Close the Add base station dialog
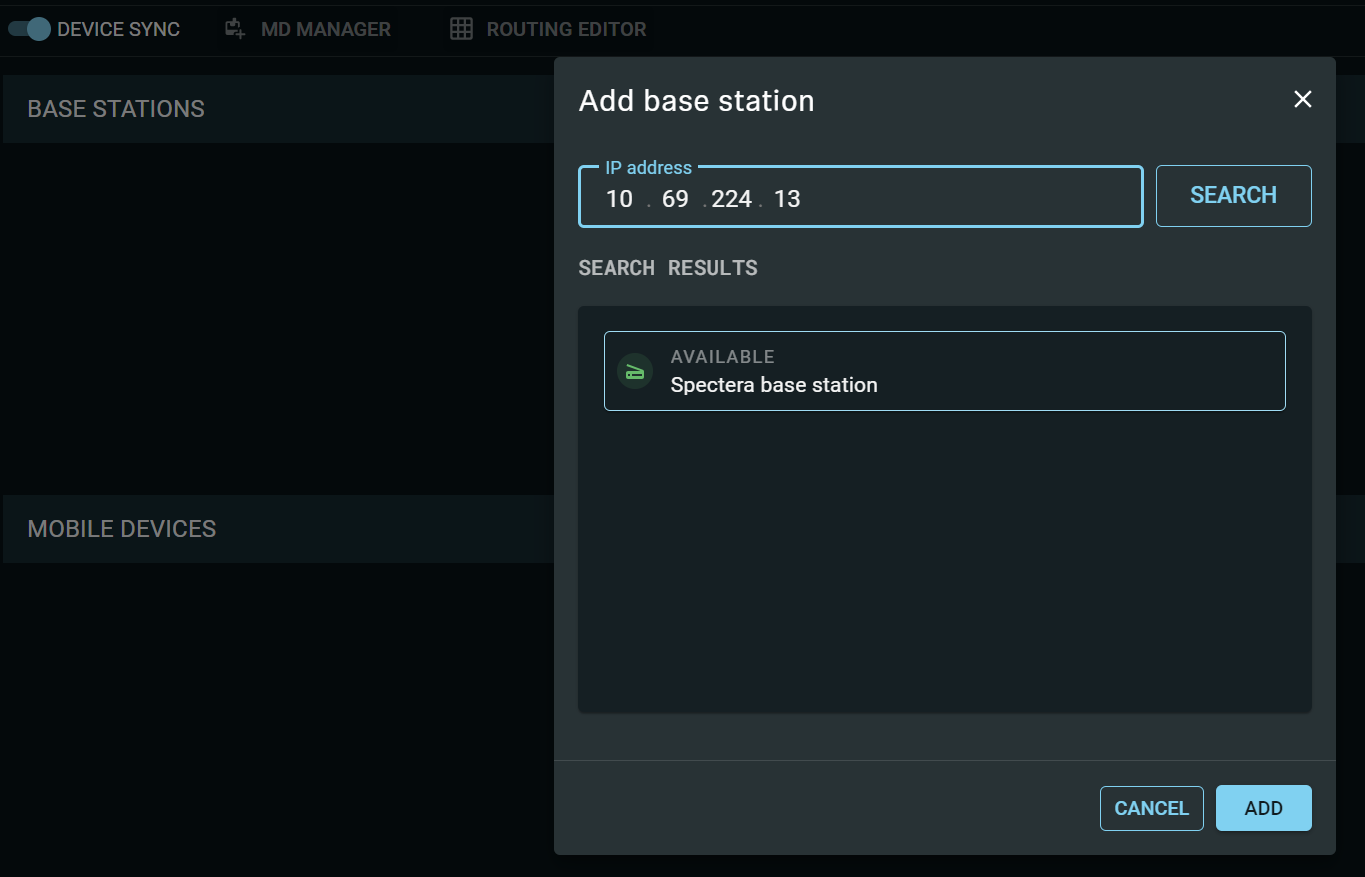This screenshot has width=1365, height=877. pyautogui.click(x=1302, y=99)
